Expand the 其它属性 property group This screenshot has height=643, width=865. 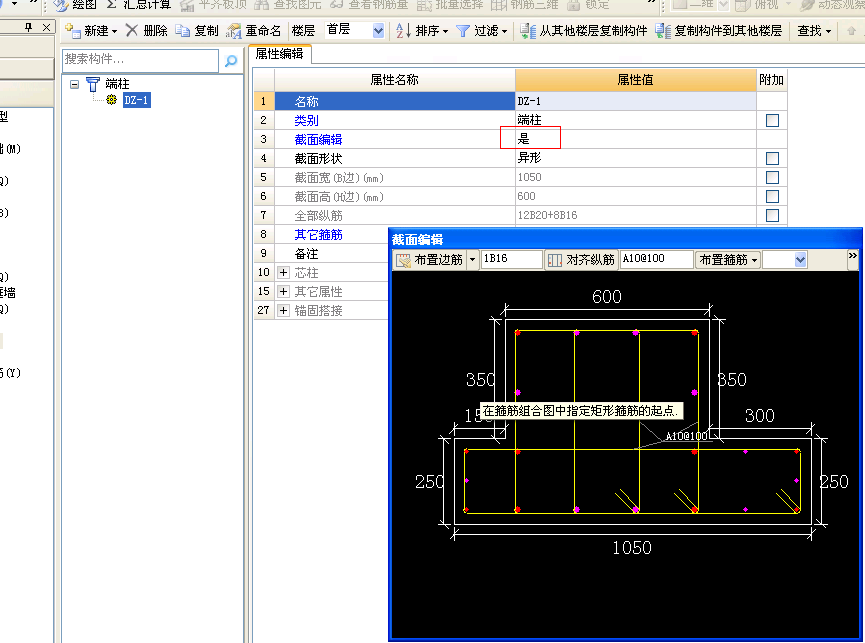[x=283, y=291]
